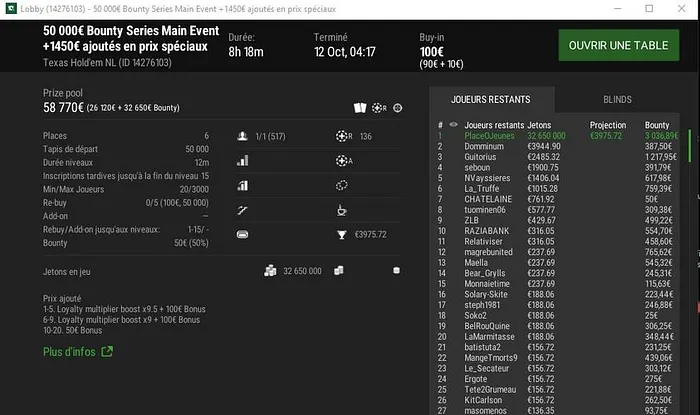
Task: Click the external link icon beside Plus d'infos
Action: pos(107,352)
